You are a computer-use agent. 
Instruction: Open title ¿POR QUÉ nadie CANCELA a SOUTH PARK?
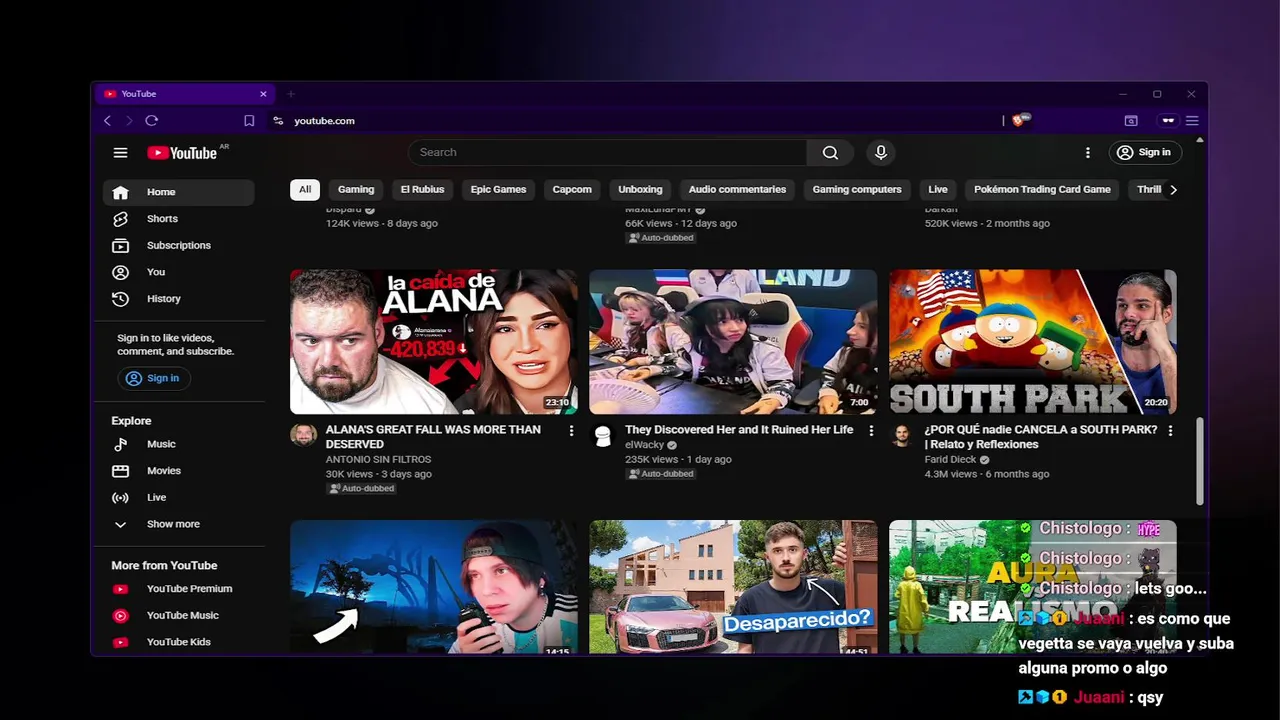click(1041, 437)
